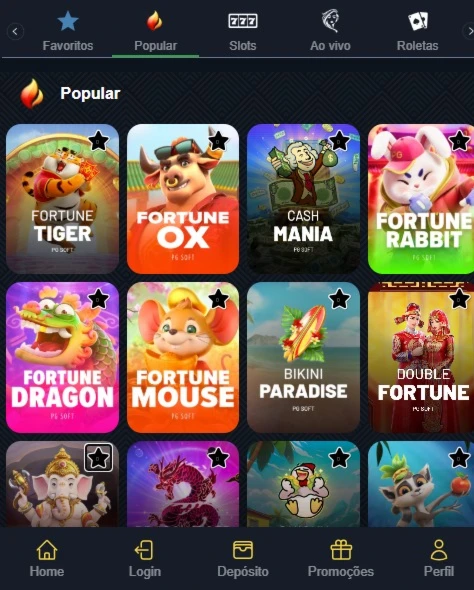474x590 pixels.
Task: Expand categories with left arrow chevron
Action: click(15, 31)
